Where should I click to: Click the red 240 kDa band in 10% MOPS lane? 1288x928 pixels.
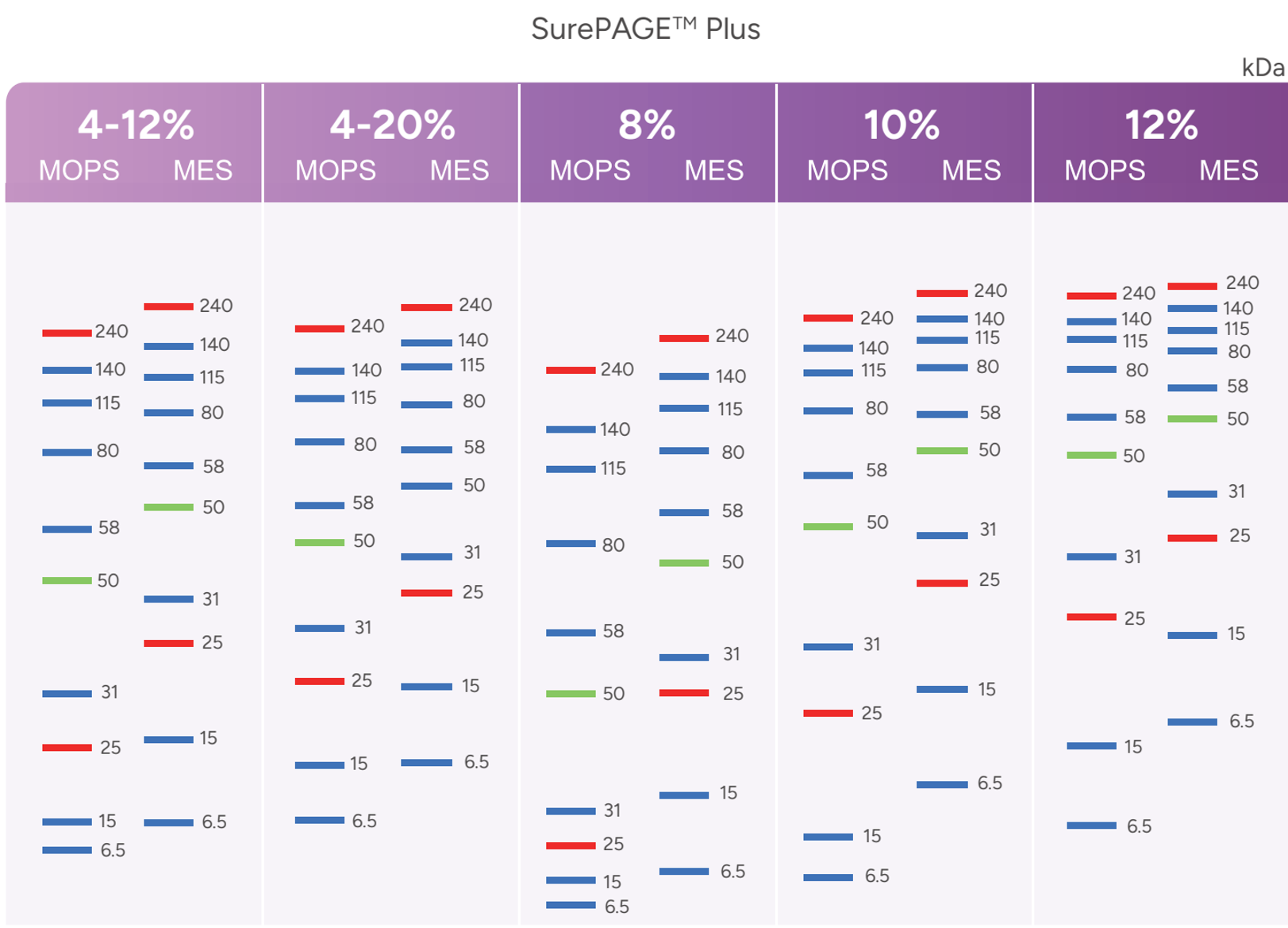coord(828,318)
